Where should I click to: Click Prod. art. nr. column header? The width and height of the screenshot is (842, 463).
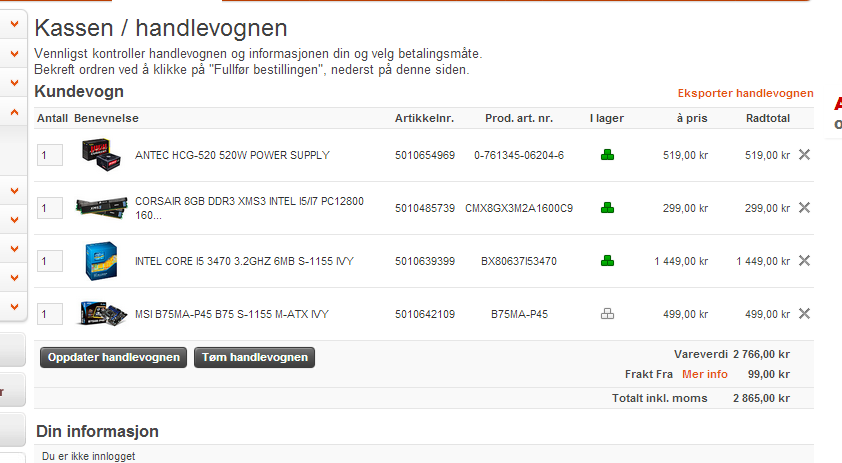coord(519,118)
